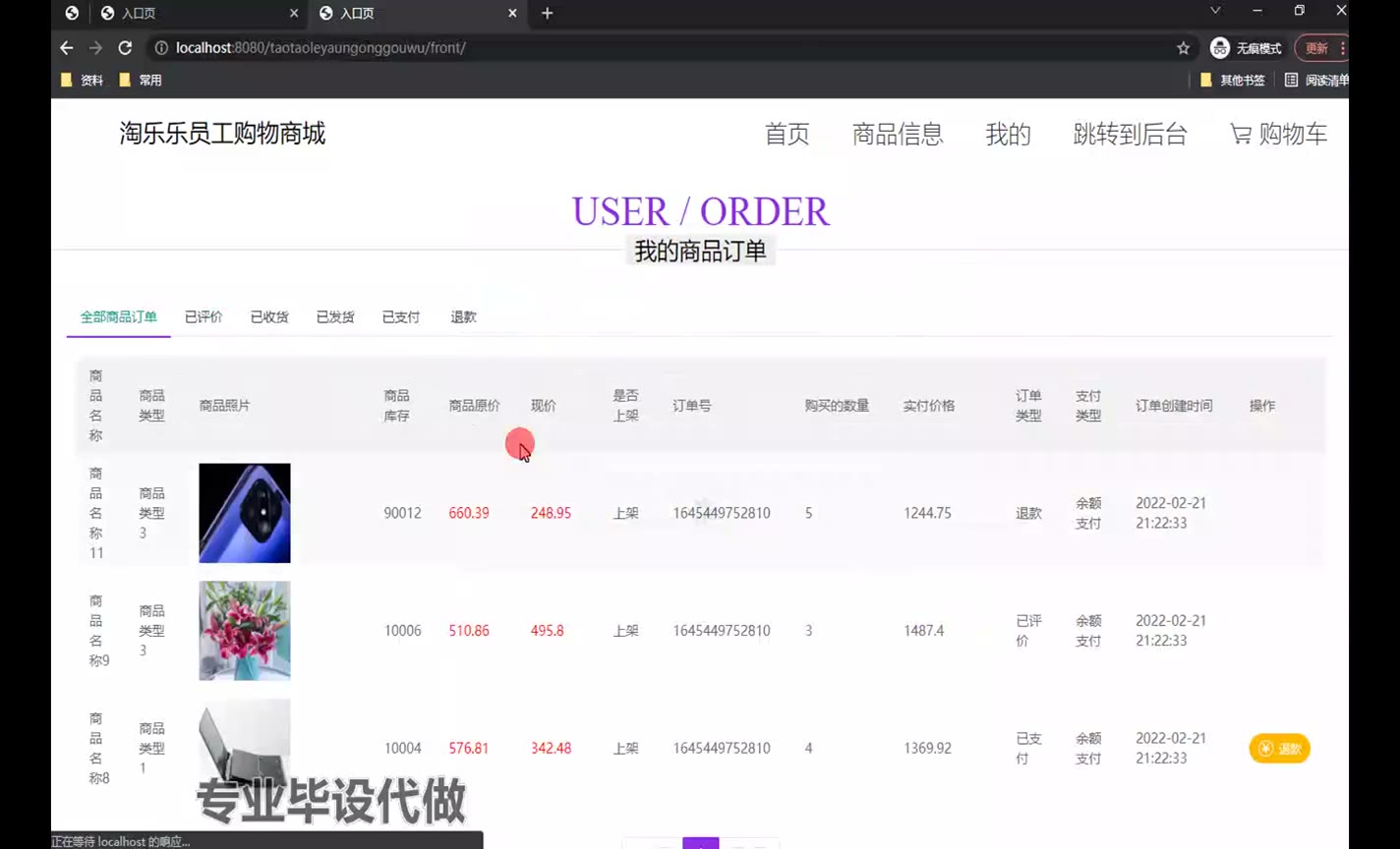Screen dimensions: 1400x849
Task: Open the 常用 bookmark folder
Action: point(141,81)
